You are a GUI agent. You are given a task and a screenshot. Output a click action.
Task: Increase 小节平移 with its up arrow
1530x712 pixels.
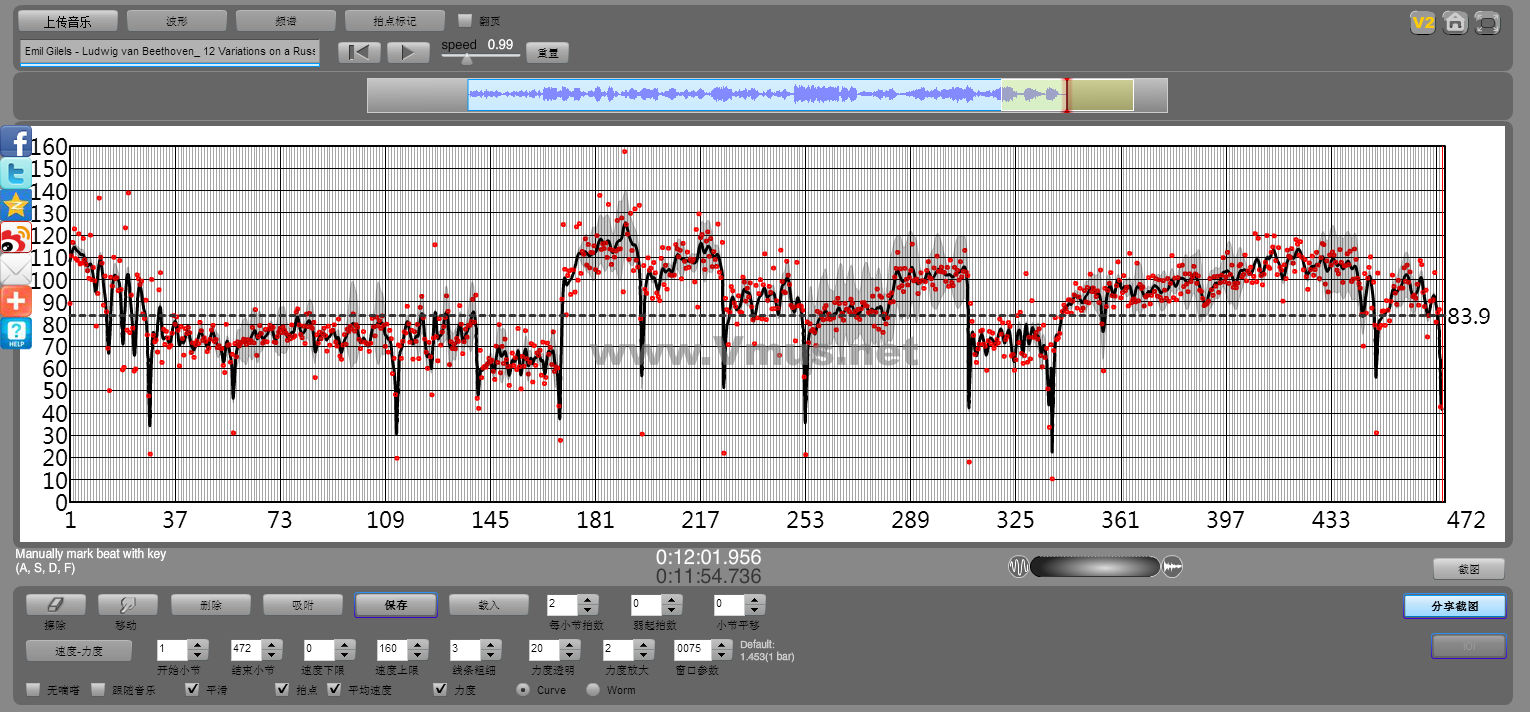[756, 600]
